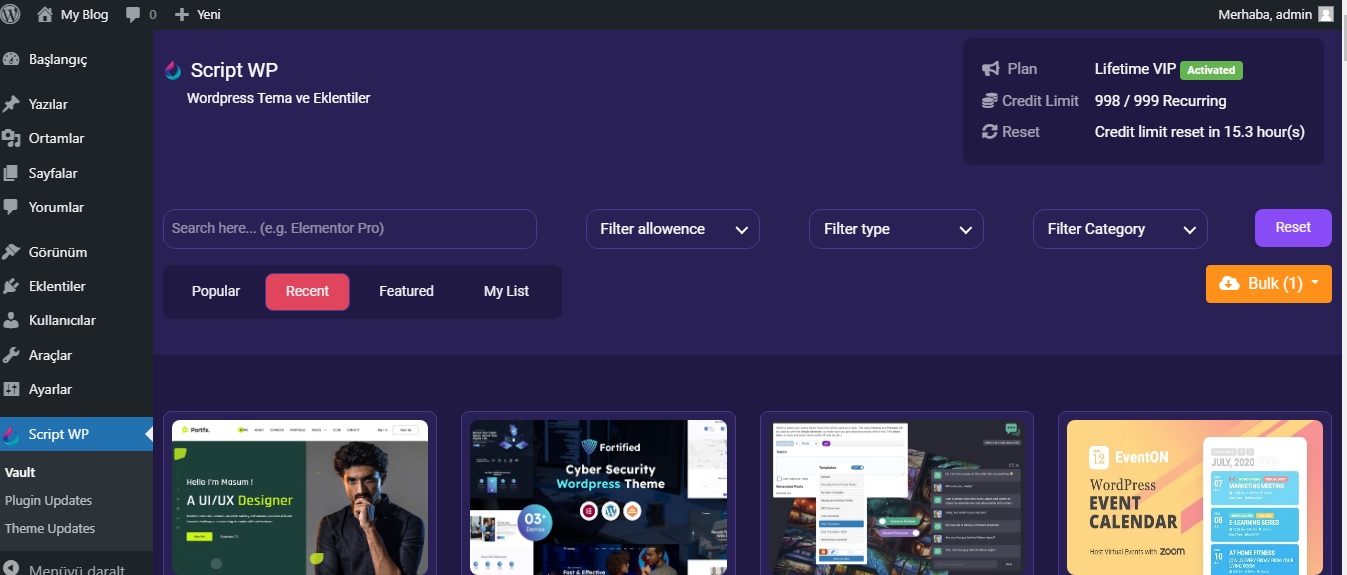Click the Görünüm brush icon
The image size is (1347, 575).
(x=12, y=252)
